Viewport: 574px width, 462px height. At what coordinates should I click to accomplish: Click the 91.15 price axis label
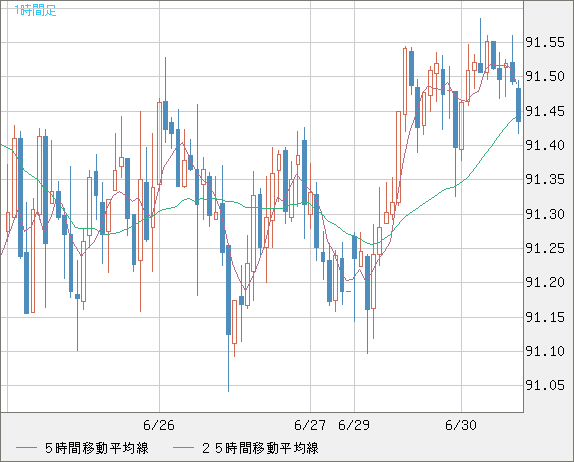[x=545, y=317]
